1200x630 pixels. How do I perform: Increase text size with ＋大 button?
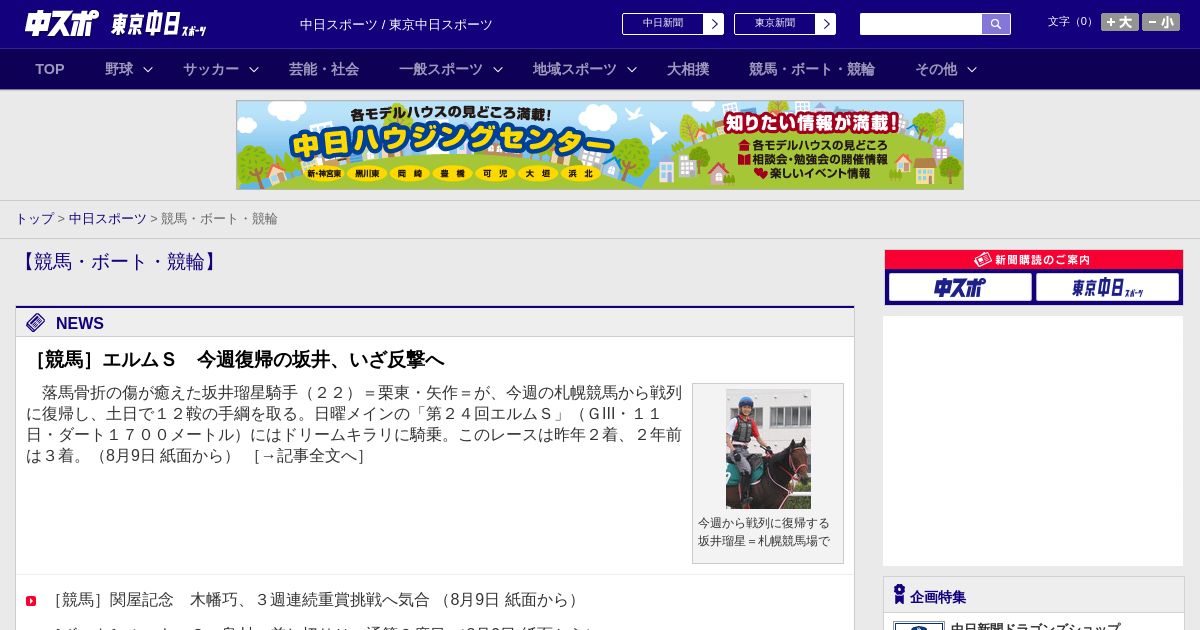click(1119, 22)
